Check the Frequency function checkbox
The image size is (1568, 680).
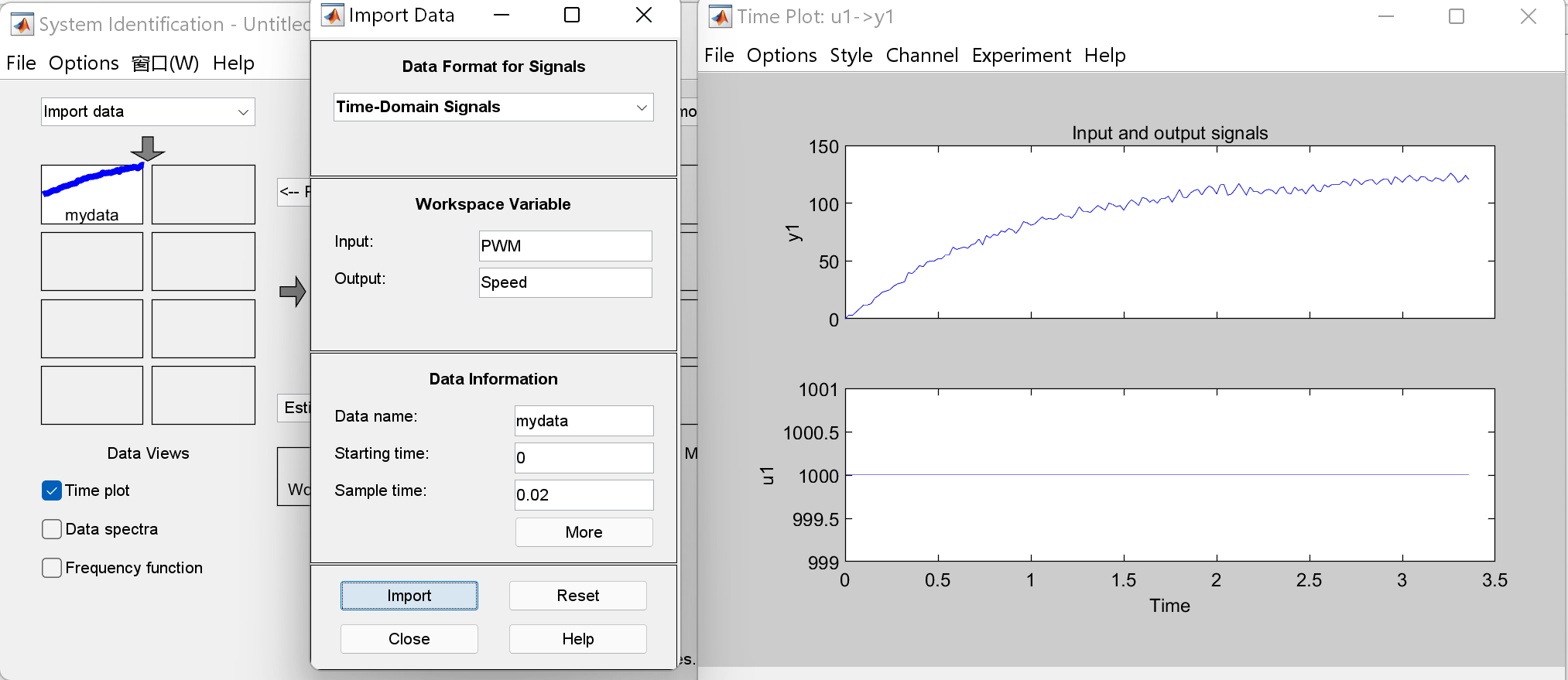52,568
